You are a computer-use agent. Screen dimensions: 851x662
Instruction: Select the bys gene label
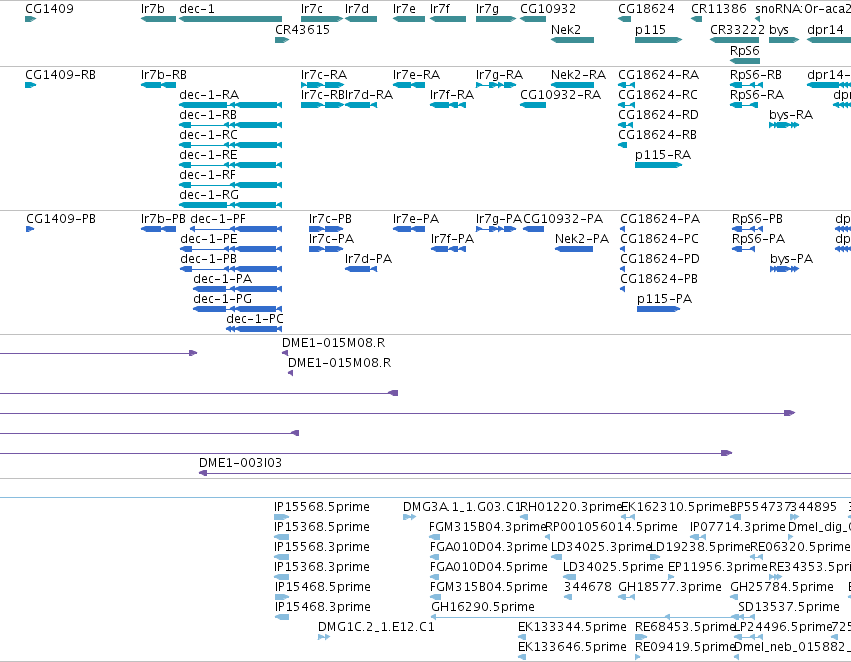click(x=779, y=29)
